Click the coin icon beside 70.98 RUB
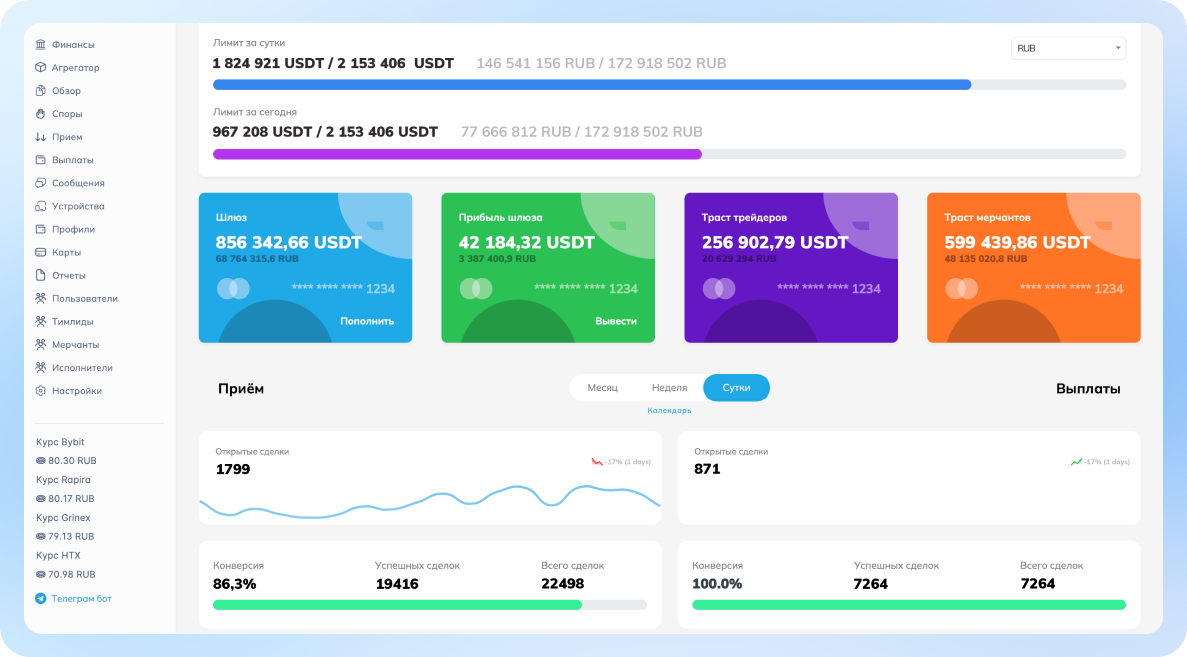Screen dimensions: 1187x657 click(41, 574)
